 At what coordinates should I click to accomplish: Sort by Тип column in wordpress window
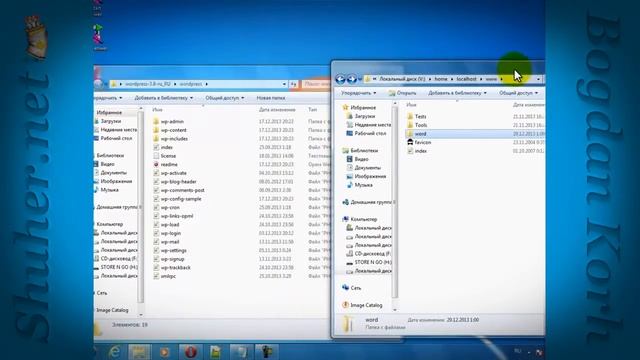click(x=312, y=110)
